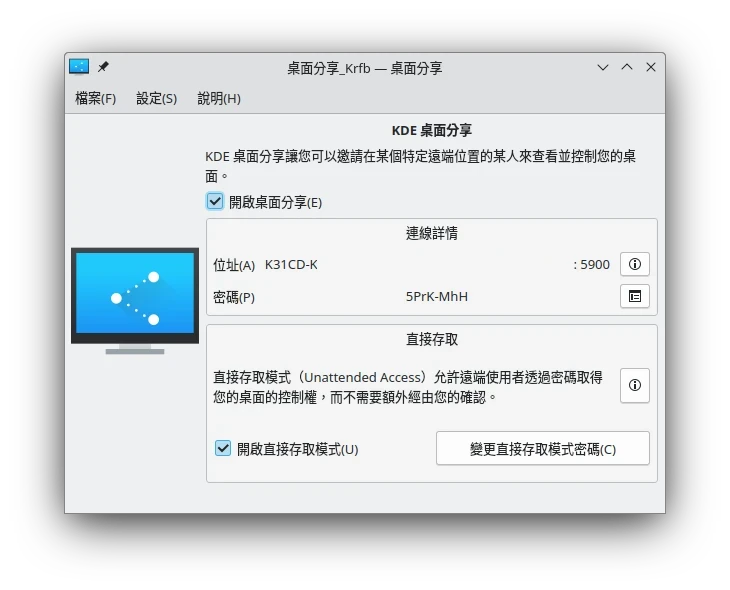The height and width of the screenshot is (590, 730).
Task: Maximize the 桌面分享 window
Action: [x=627, y=67]
